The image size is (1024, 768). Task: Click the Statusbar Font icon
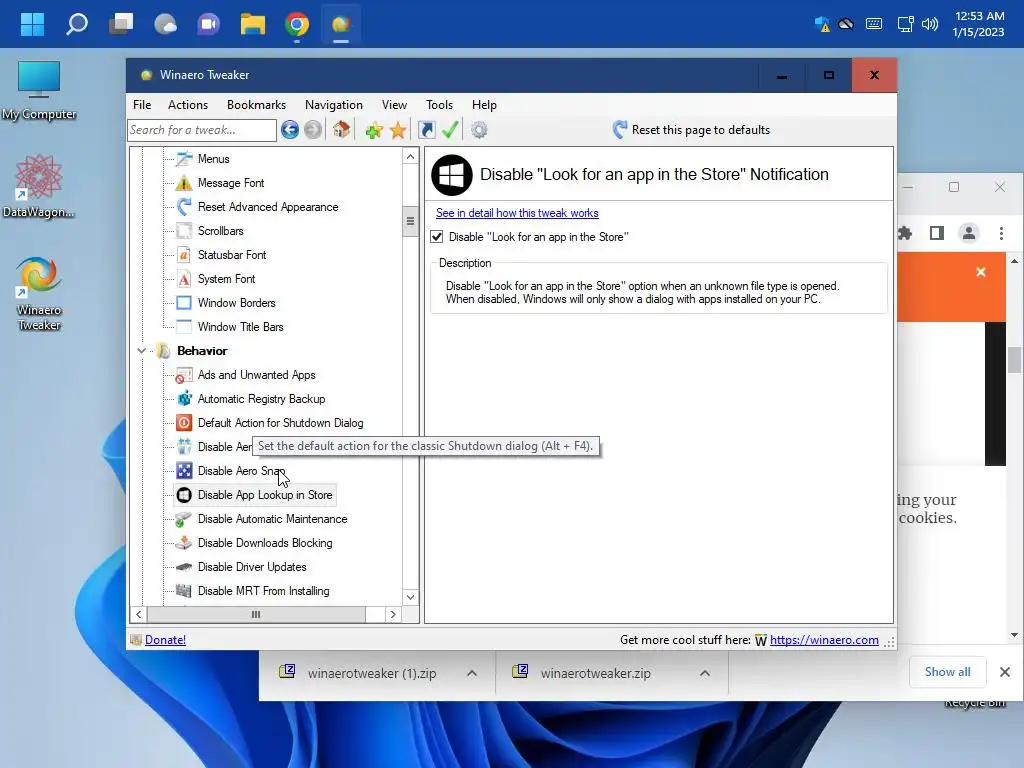coord(184,255)
